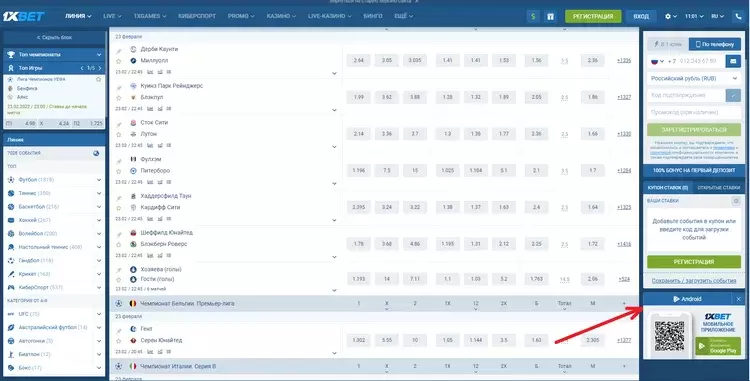Image resolution: width=750 pixels, height=381 pixels.
Task: Select the Крикет sport icon
Action: [x=11, y=274]
